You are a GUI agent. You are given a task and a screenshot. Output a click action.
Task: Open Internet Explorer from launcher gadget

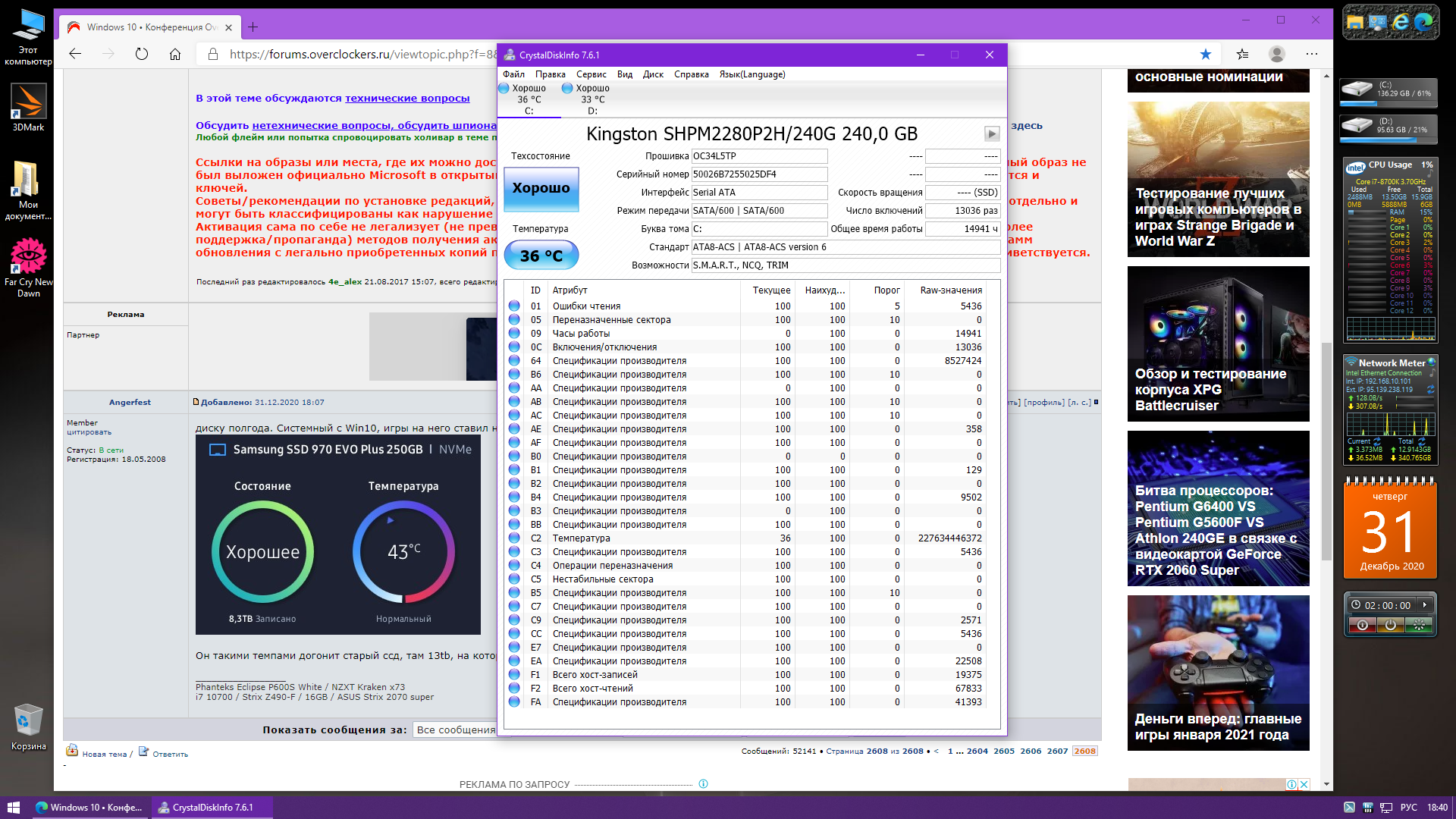click(x=1401, y=23)
